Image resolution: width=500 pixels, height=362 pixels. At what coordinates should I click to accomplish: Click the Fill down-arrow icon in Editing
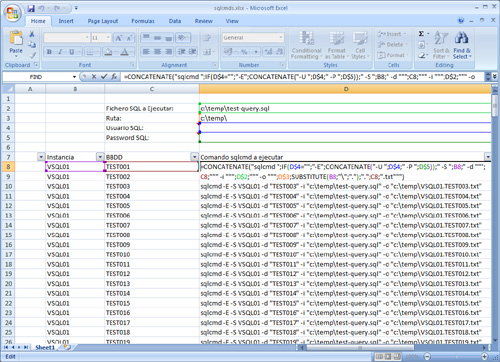pos(422,45)
